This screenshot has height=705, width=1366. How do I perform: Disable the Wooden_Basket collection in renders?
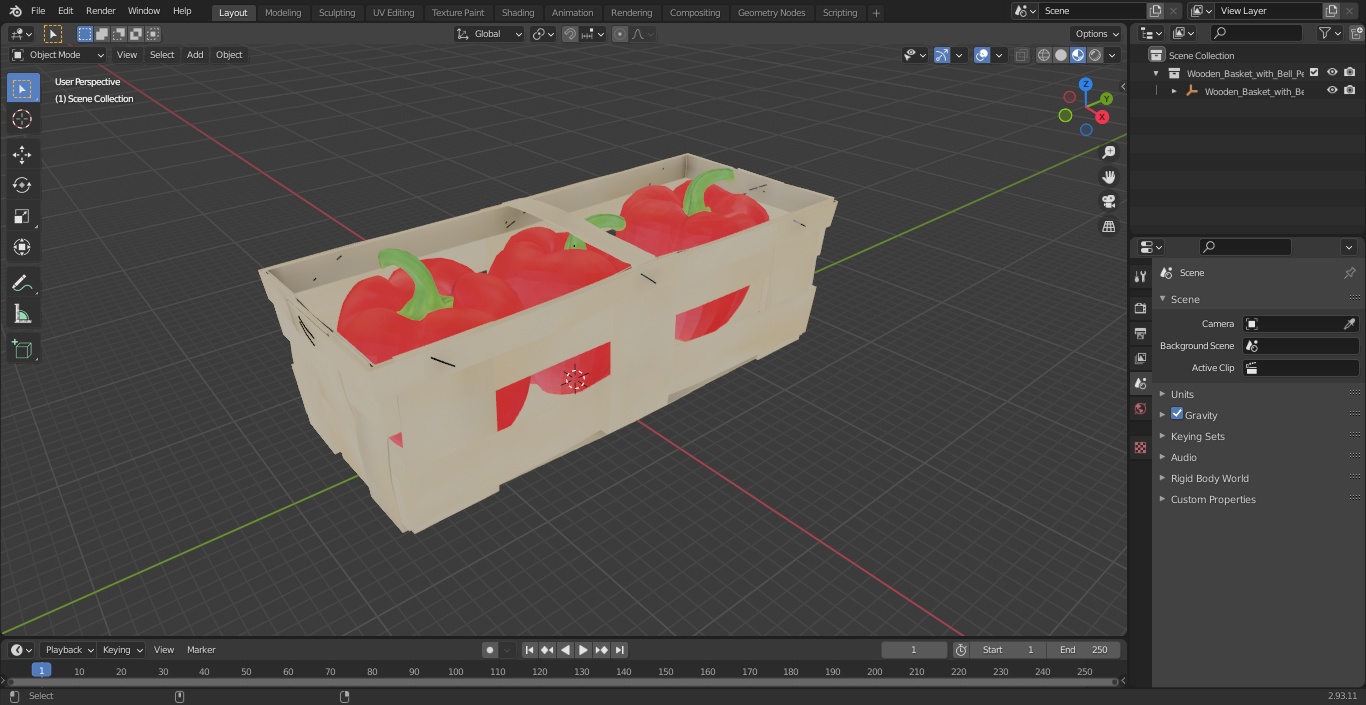click(1350, 72)
